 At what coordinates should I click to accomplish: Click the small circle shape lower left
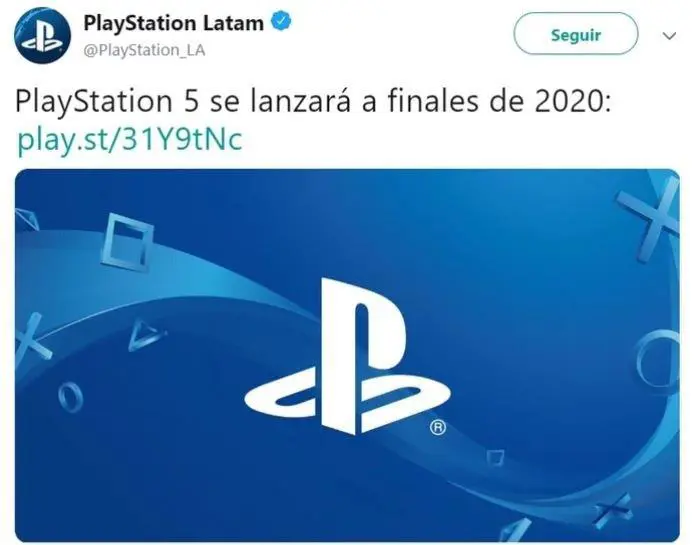71,397
